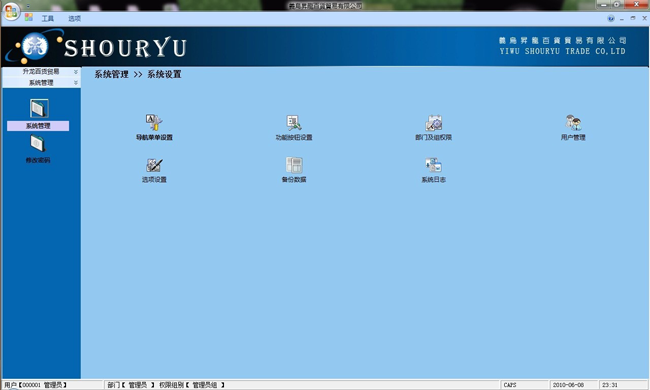Click the 2010-06-08 date in status bar

pos(568,385)
